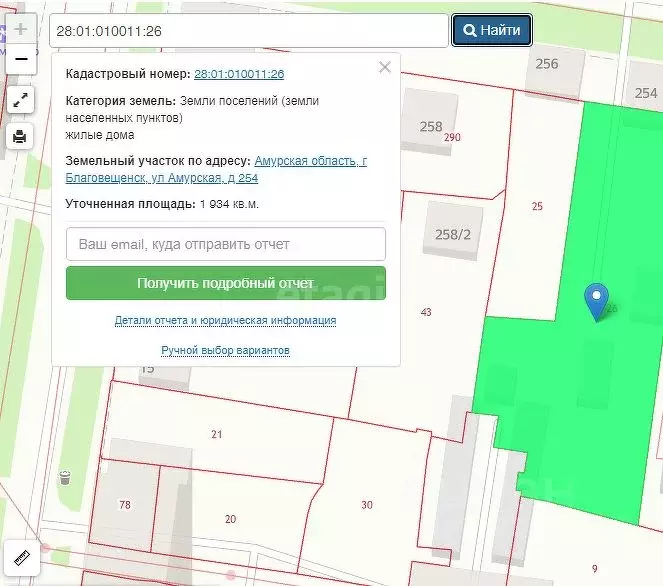Select parcel number 30 on map
The height and width of the screenshot is (586, 663).
367,505
